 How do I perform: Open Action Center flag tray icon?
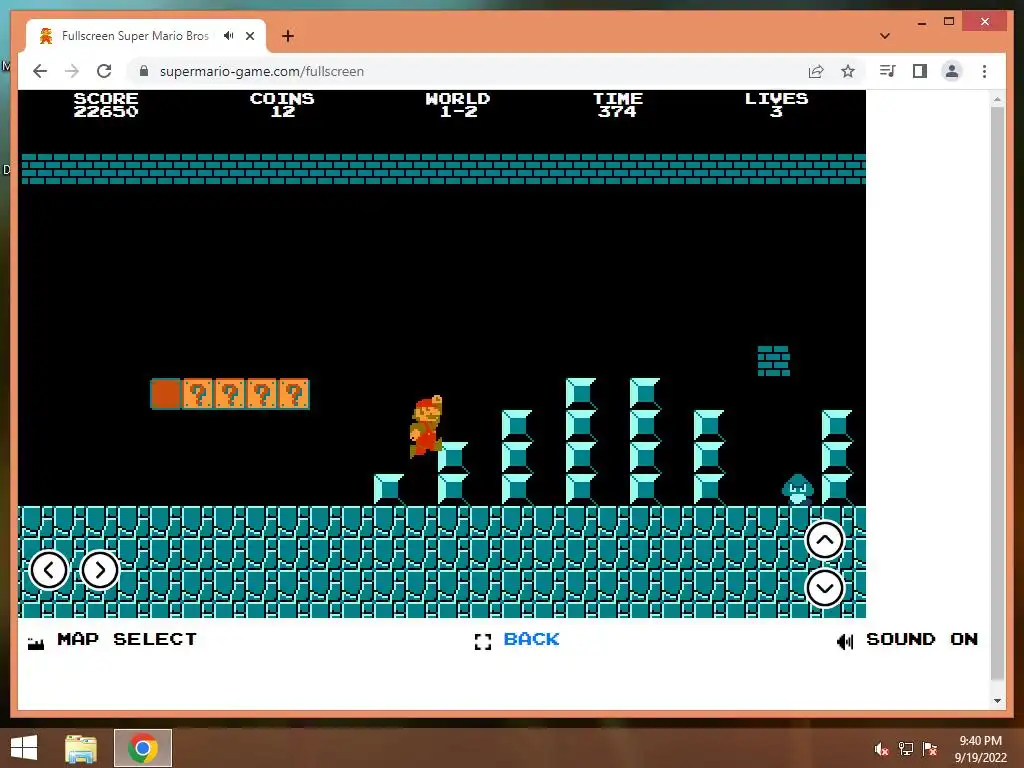click(x=930, y=749)
